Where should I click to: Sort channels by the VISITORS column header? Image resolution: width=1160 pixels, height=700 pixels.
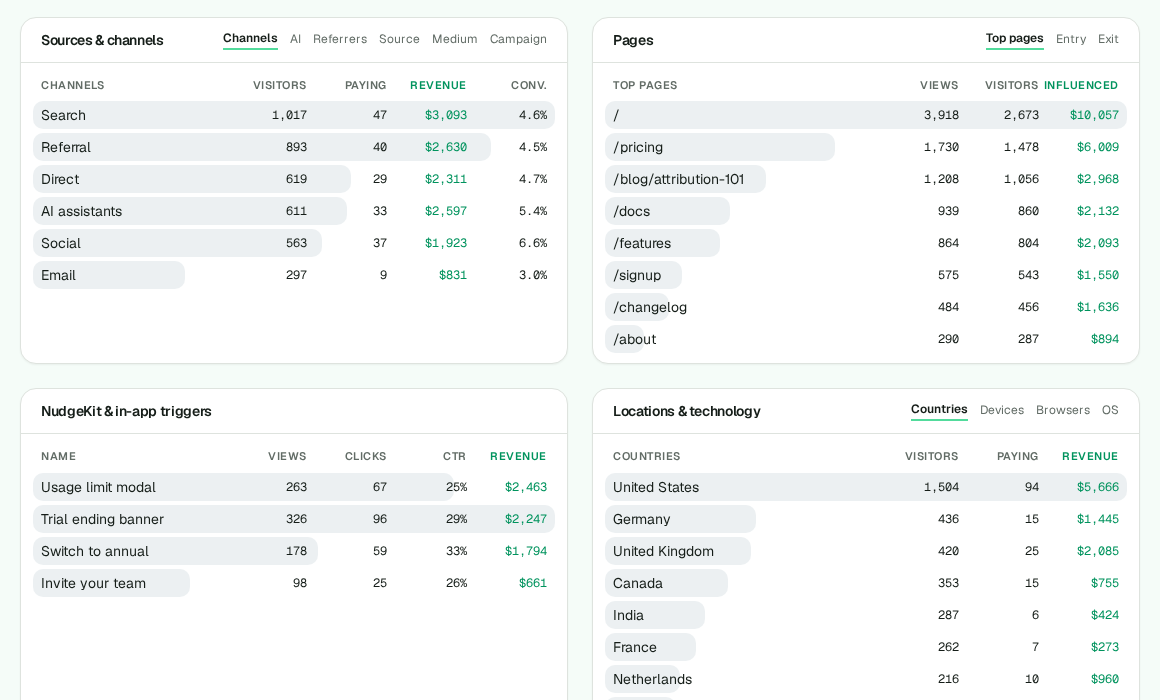pyautogui.click(x=280, y=85)
